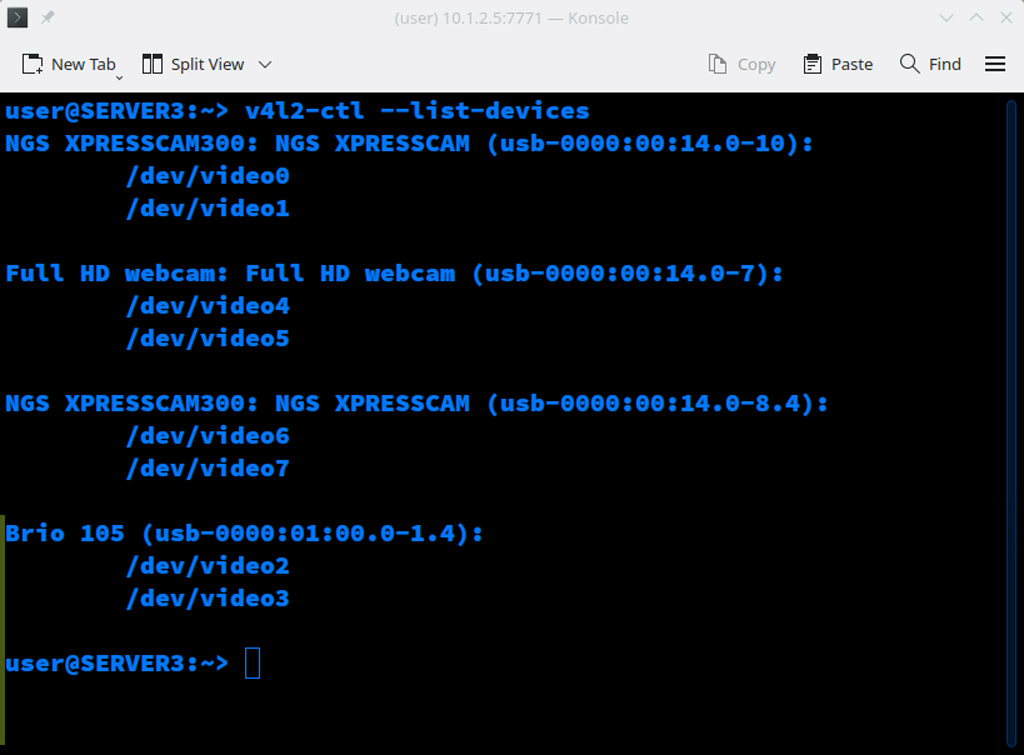1024x755 pixels.
Task: Expand the Split View chevron menu
Action: (x=264, y=65)
